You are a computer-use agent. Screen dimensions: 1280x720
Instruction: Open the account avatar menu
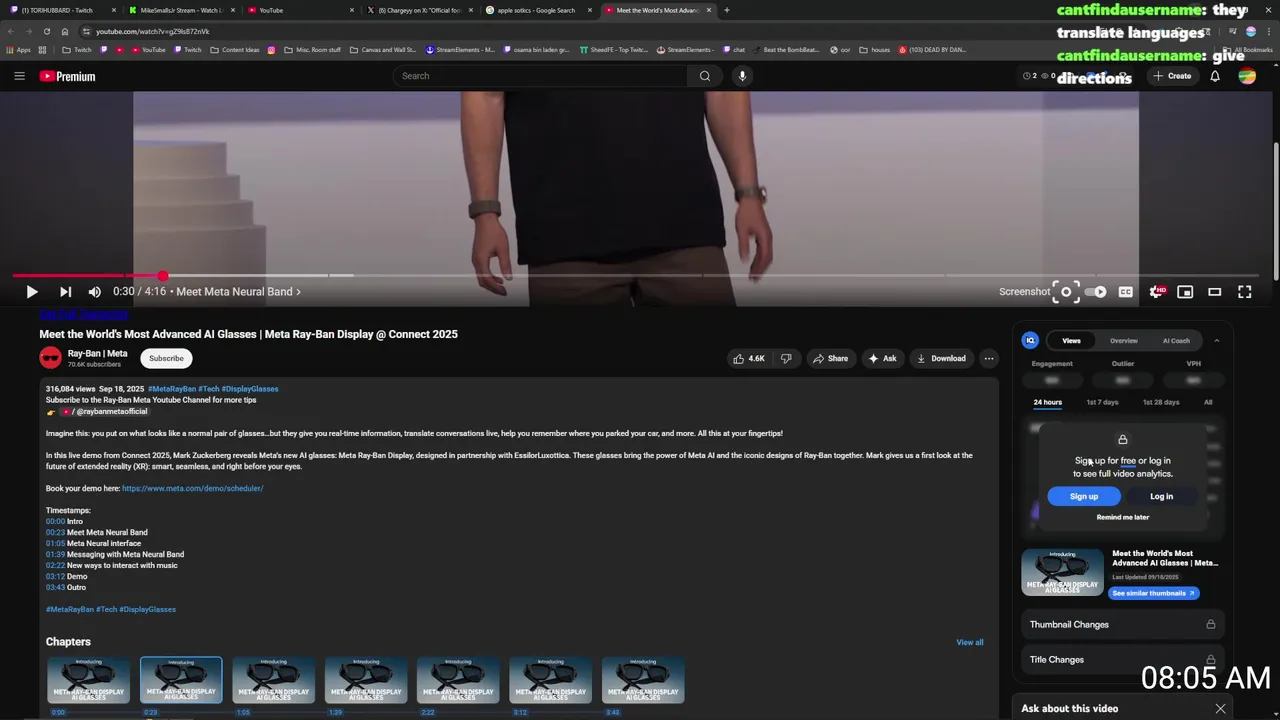pos(1247,76)
